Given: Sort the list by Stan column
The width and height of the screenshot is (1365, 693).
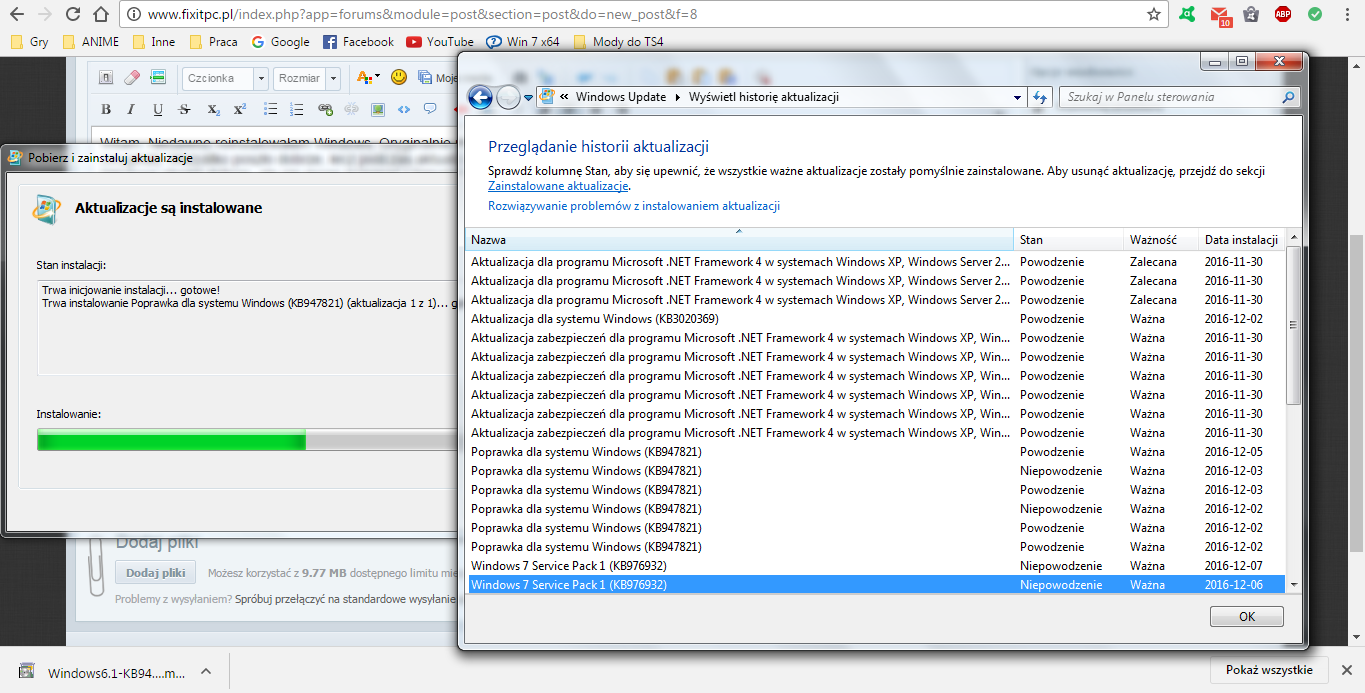Looking at the screenshot, I should 1068,240.
